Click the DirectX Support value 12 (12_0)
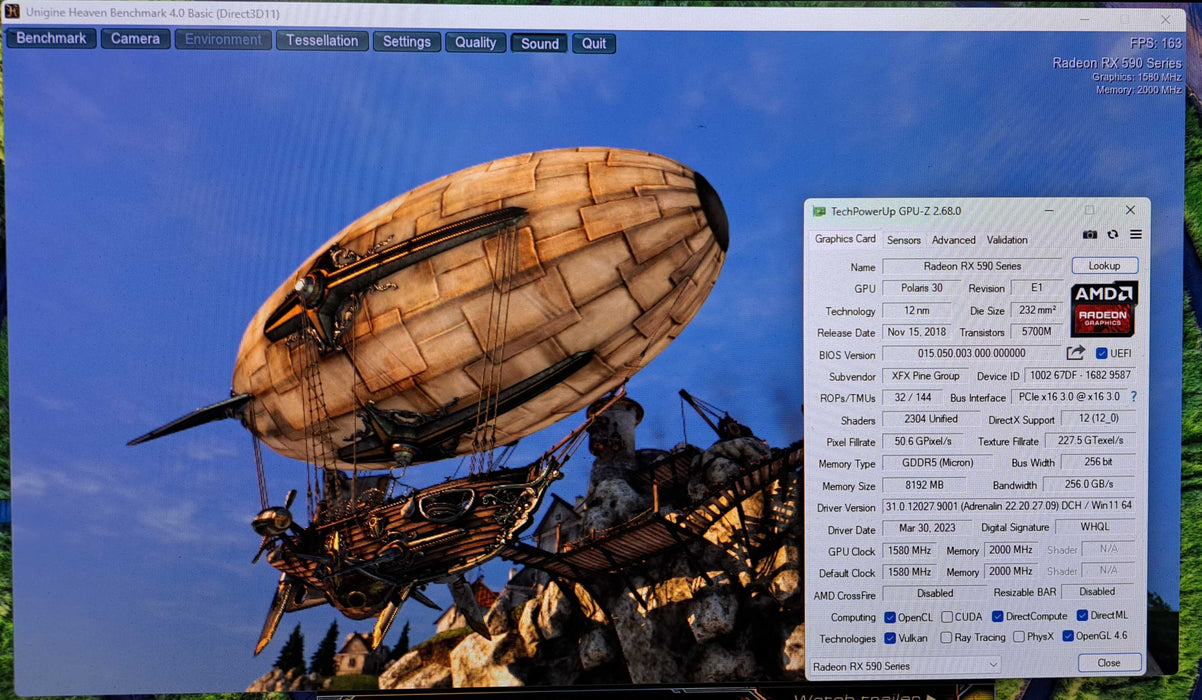The width and height of the screenshot is (1202, 700). 1099,419
